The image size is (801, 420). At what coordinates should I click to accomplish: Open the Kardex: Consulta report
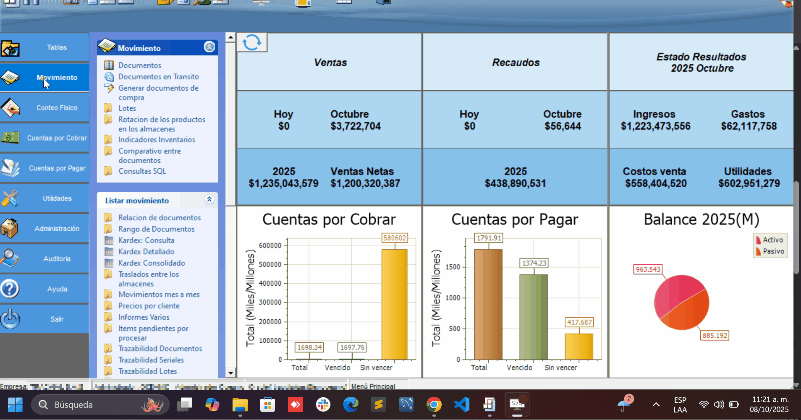coord(146,240)
